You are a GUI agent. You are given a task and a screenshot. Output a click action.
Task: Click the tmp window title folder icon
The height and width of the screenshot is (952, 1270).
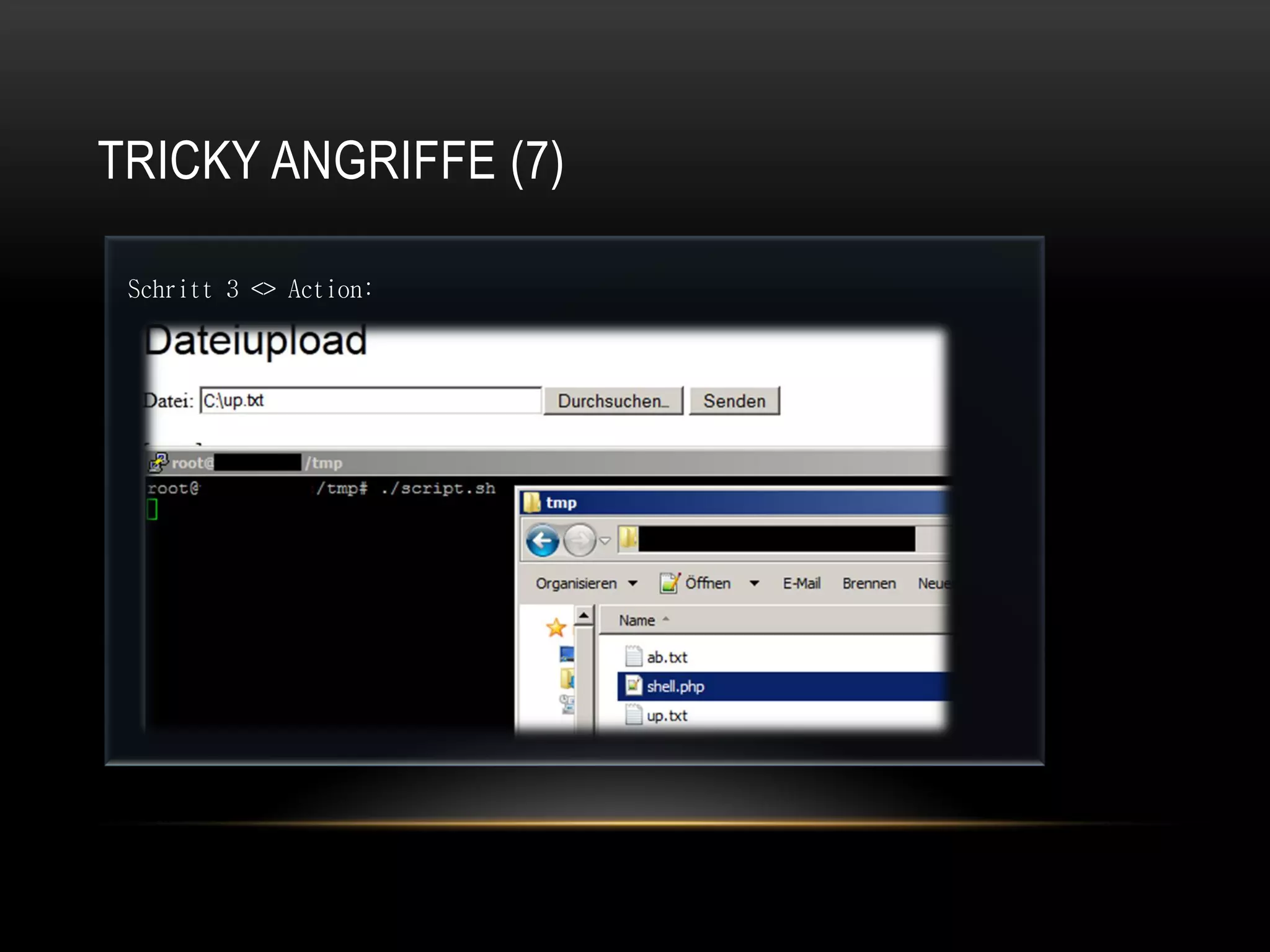click(532, 502)
